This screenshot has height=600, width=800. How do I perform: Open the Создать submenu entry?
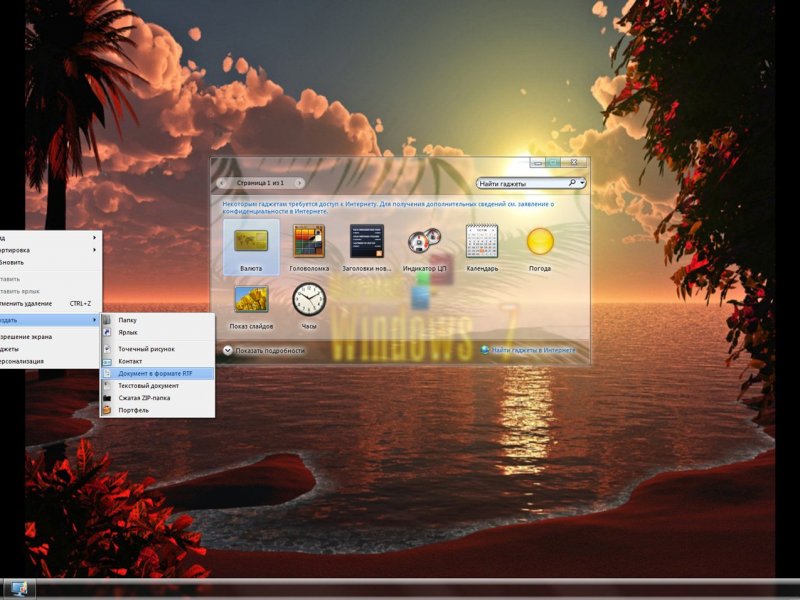point(49,320)
